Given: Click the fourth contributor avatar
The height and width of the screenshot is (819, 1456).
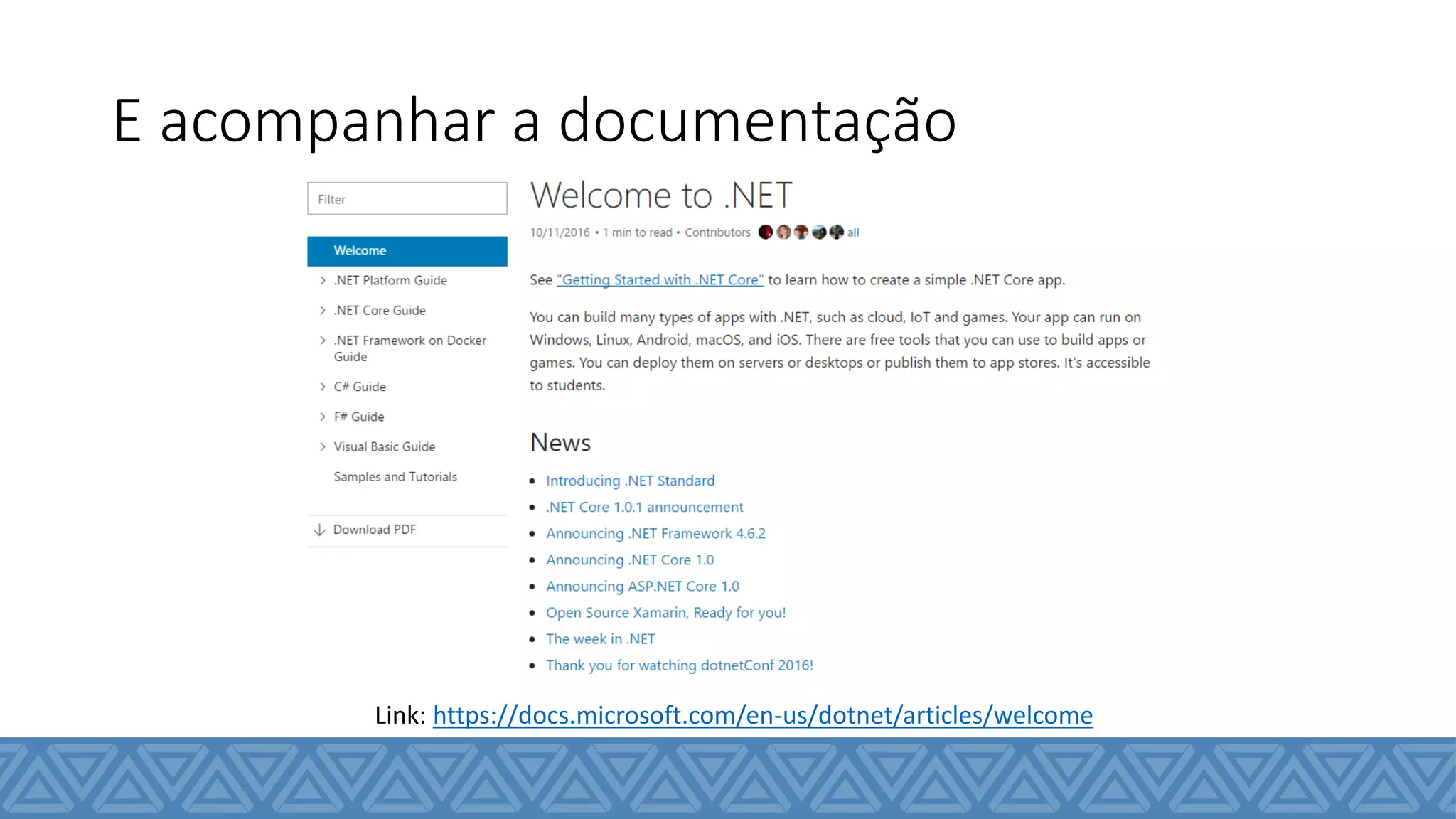Looking at the screenshot, I should point(819,232).
